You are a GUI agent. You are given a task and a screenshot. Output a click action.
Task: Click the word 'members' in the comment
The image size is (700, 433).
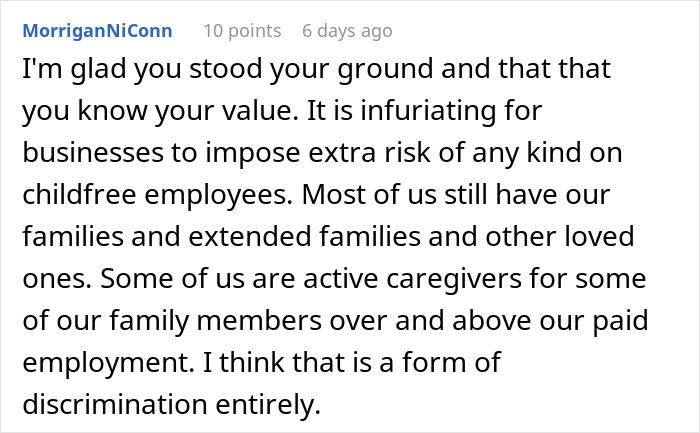259,320
